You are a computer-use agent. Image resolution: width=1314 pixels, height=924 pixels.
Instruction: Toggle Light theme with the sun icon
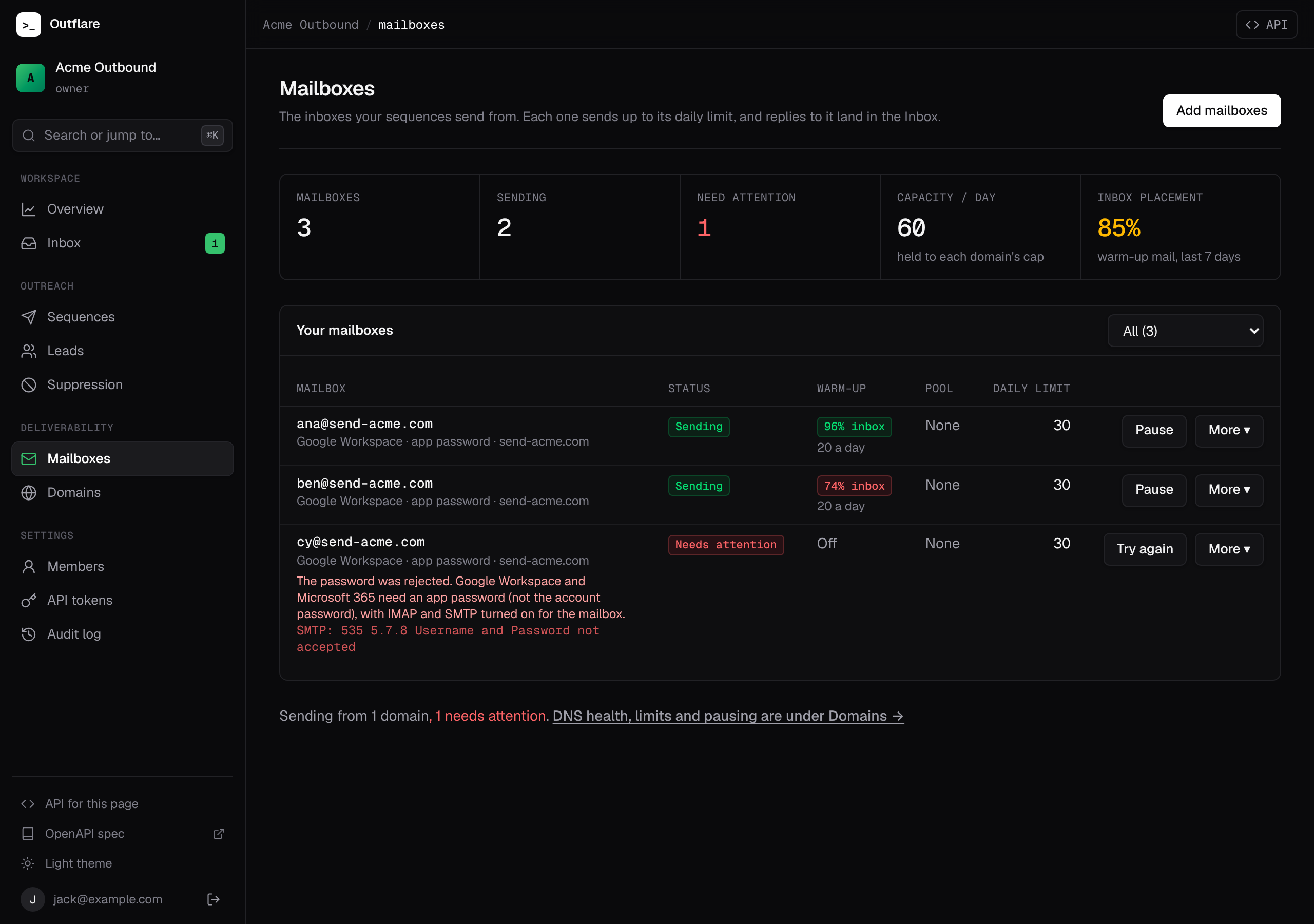click(x=28, y=863)
